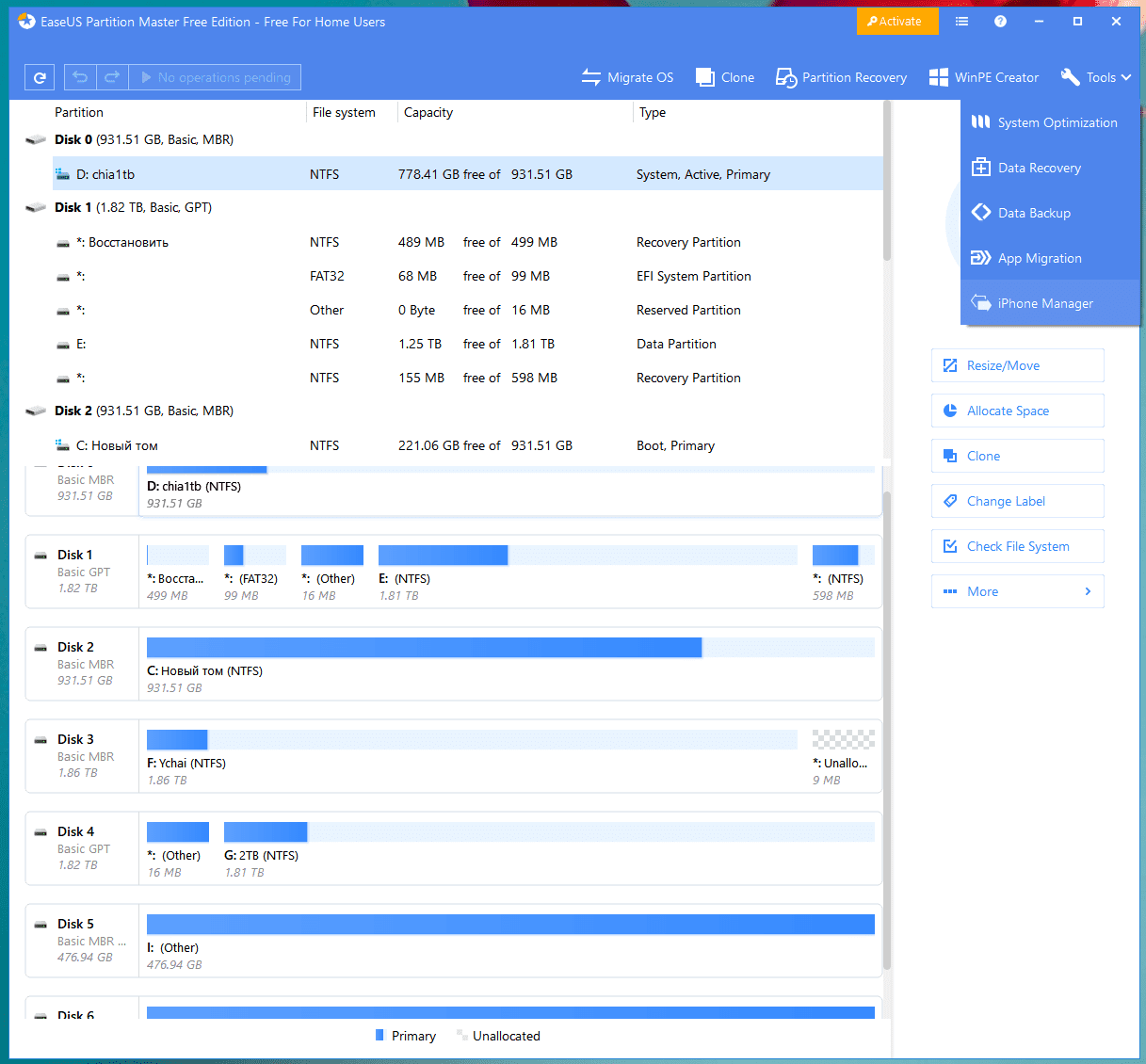Select G: 2TB NTFS block on Disk 4
This screenshot has width=1146, height=1064.
click(549, 848)
